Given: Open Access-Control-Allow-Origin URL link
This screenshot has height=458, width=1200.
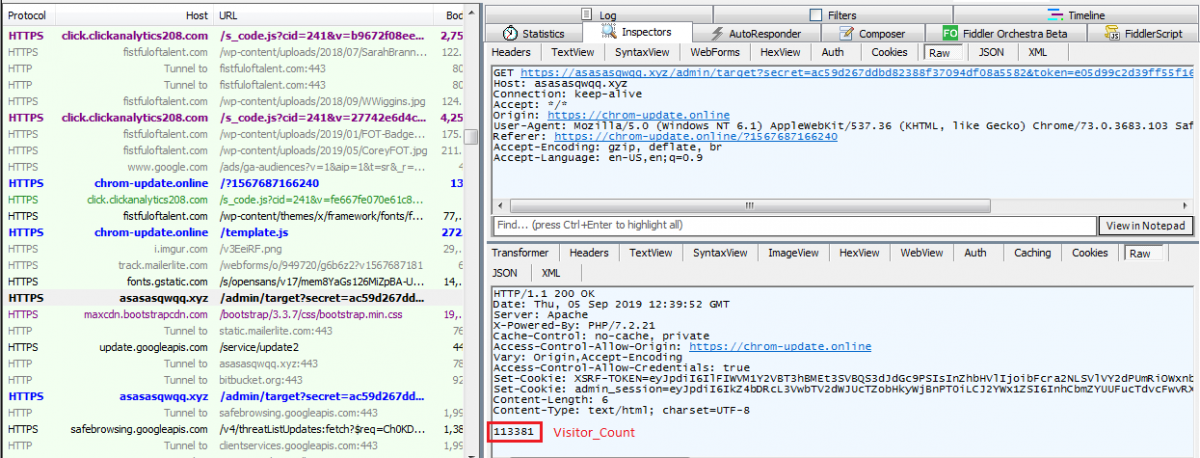Looking at the screenshot, I should tap(781, 346).
